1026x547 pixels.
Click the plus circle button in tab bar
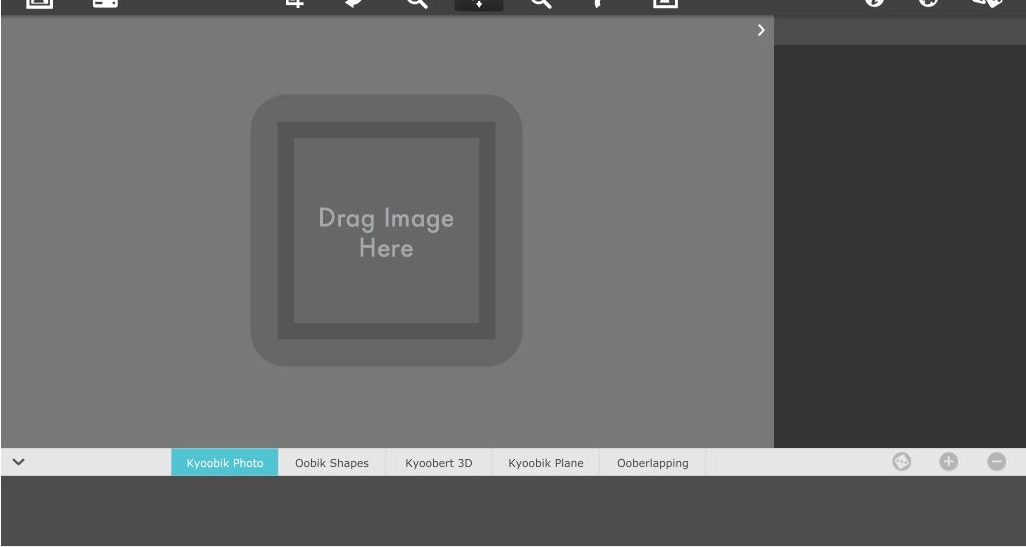tap(949, 462)
